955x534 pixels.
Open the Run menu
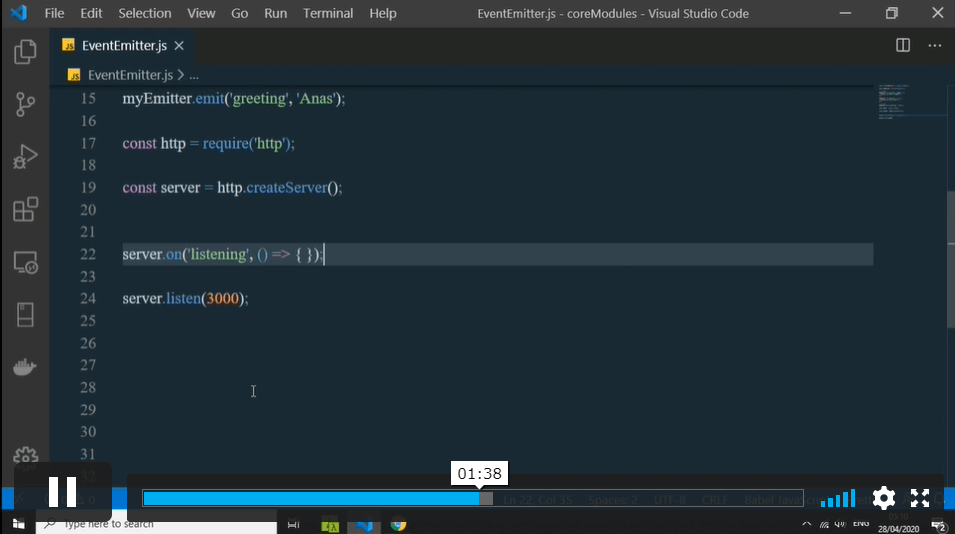pyautogui.click(x=275, y=13)
